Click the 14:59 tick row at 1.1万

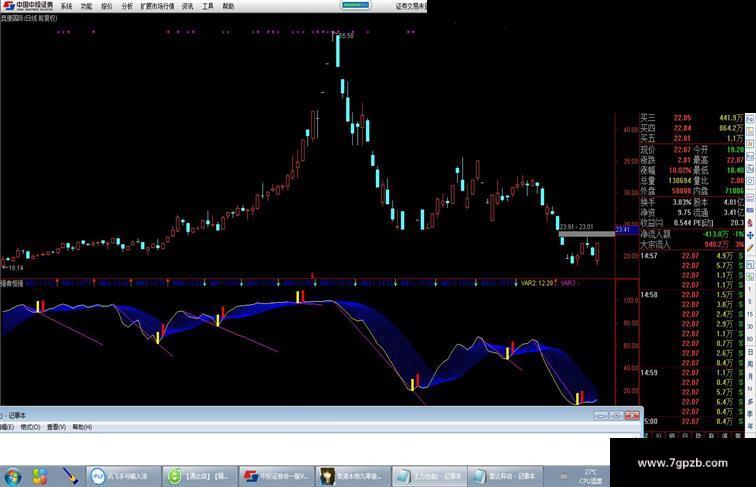(692, 373)
